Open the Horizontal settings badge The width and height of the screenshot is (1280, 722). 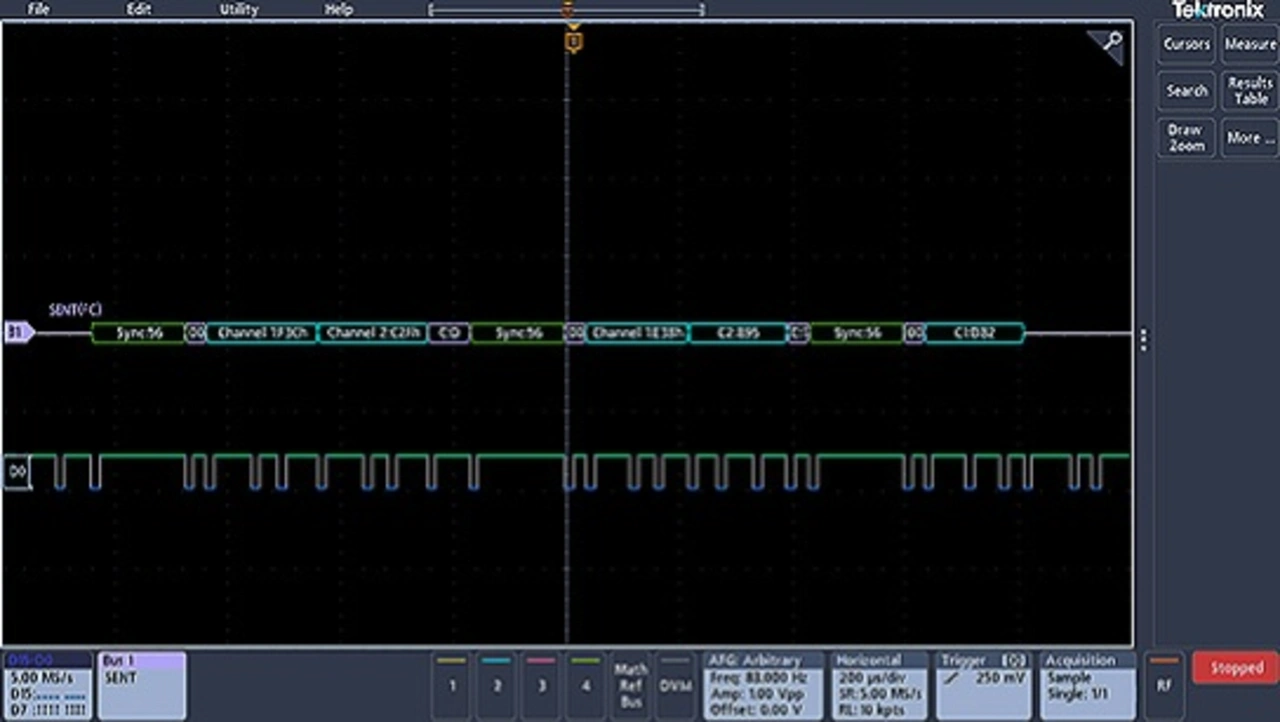tap(880, 685)
